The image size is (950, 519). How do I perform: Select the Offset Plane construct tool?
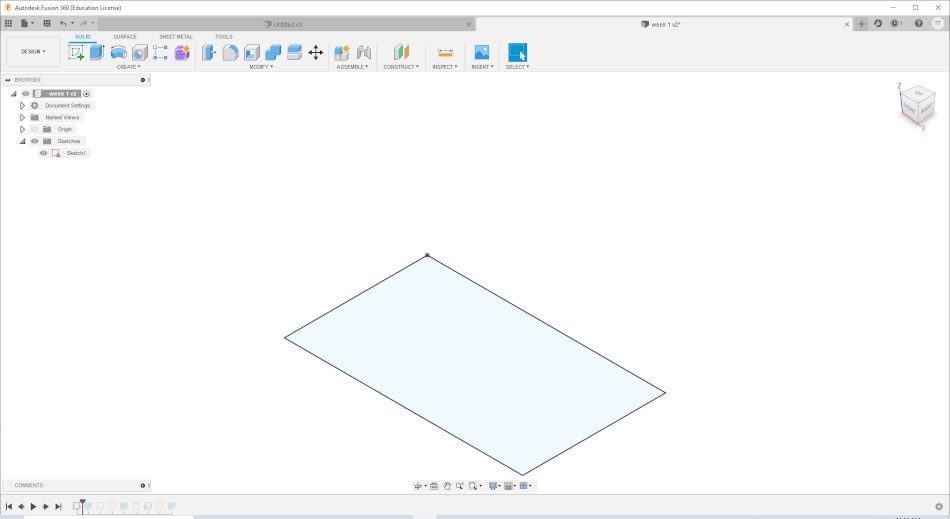[x=401, y=53]
